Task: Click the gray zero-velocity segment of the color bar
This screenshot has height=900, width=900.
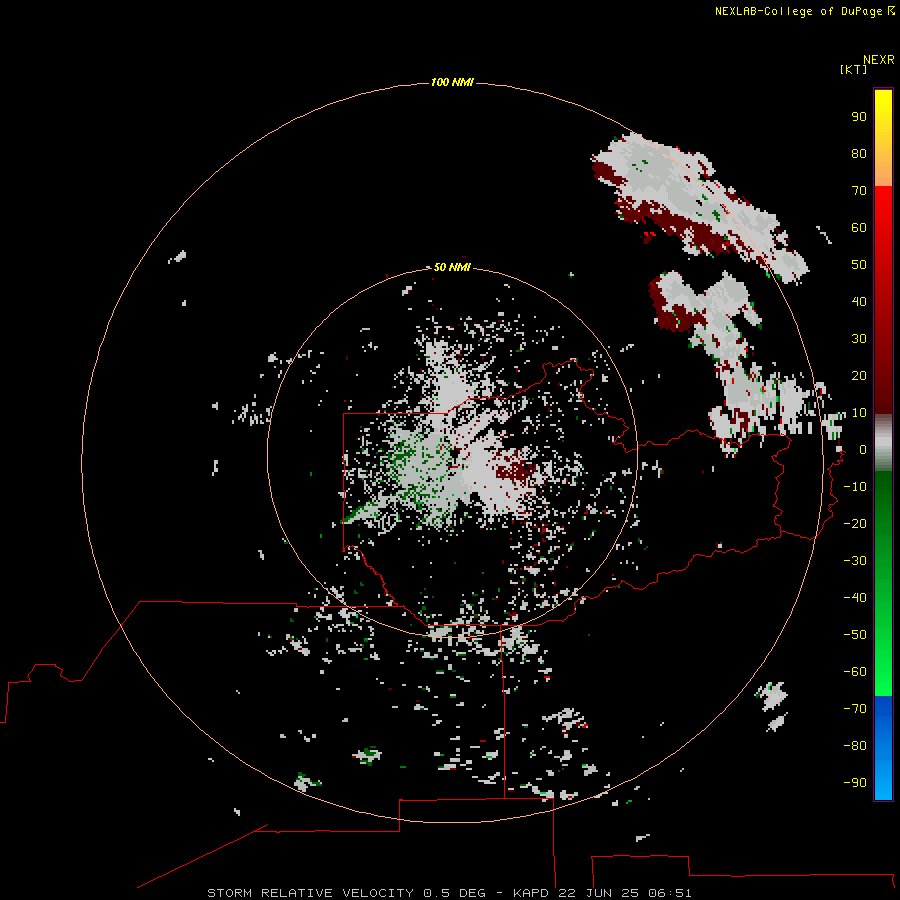Action: [x=883, y=443]
